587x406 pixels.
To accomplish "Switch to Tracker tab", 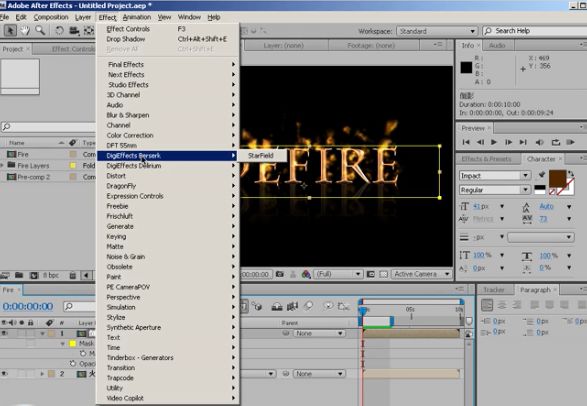I will tap(493, 290).
